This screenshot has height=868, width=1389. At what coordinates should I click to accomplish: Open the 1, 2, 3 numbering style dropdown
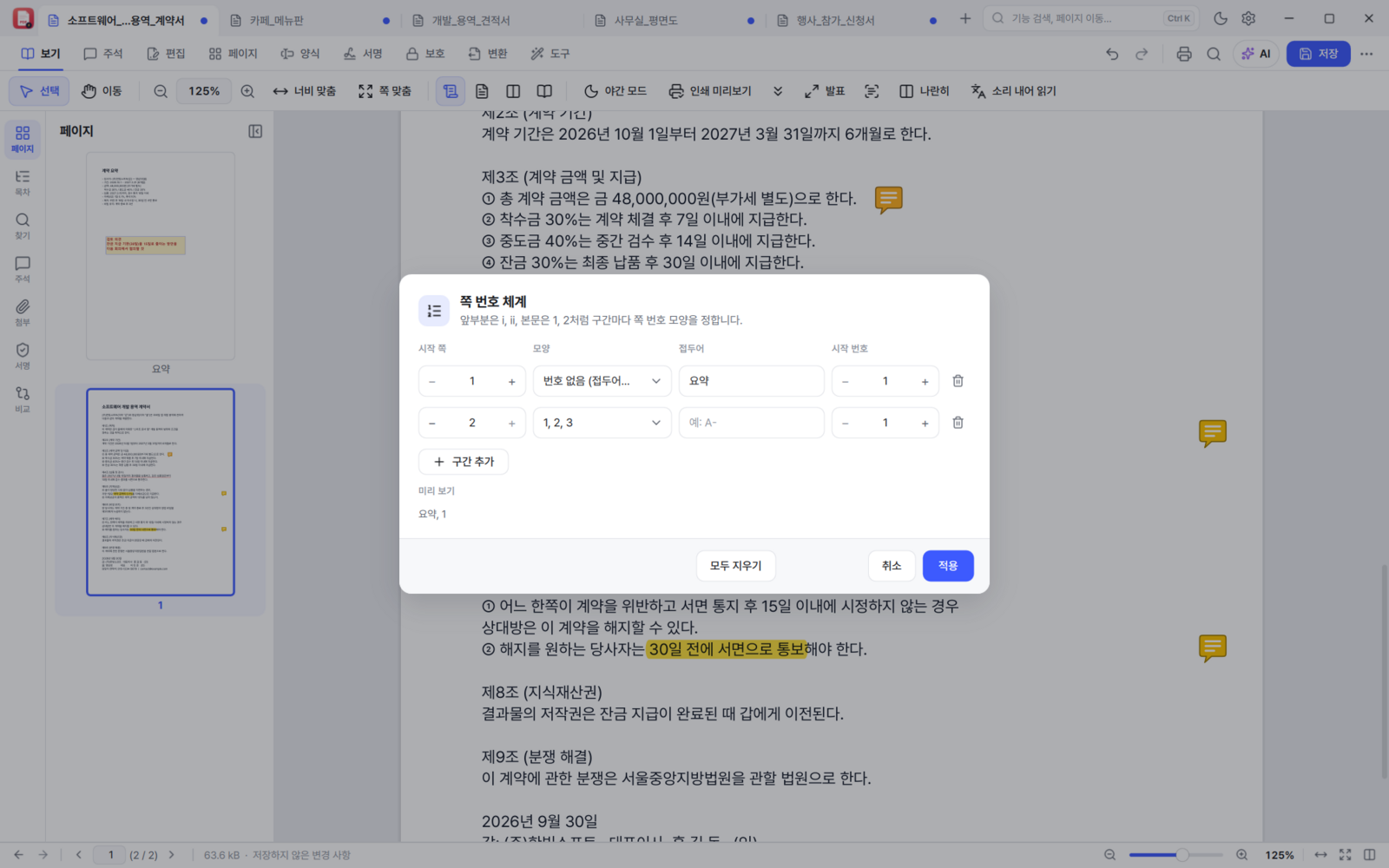click(x=602, y=423)
